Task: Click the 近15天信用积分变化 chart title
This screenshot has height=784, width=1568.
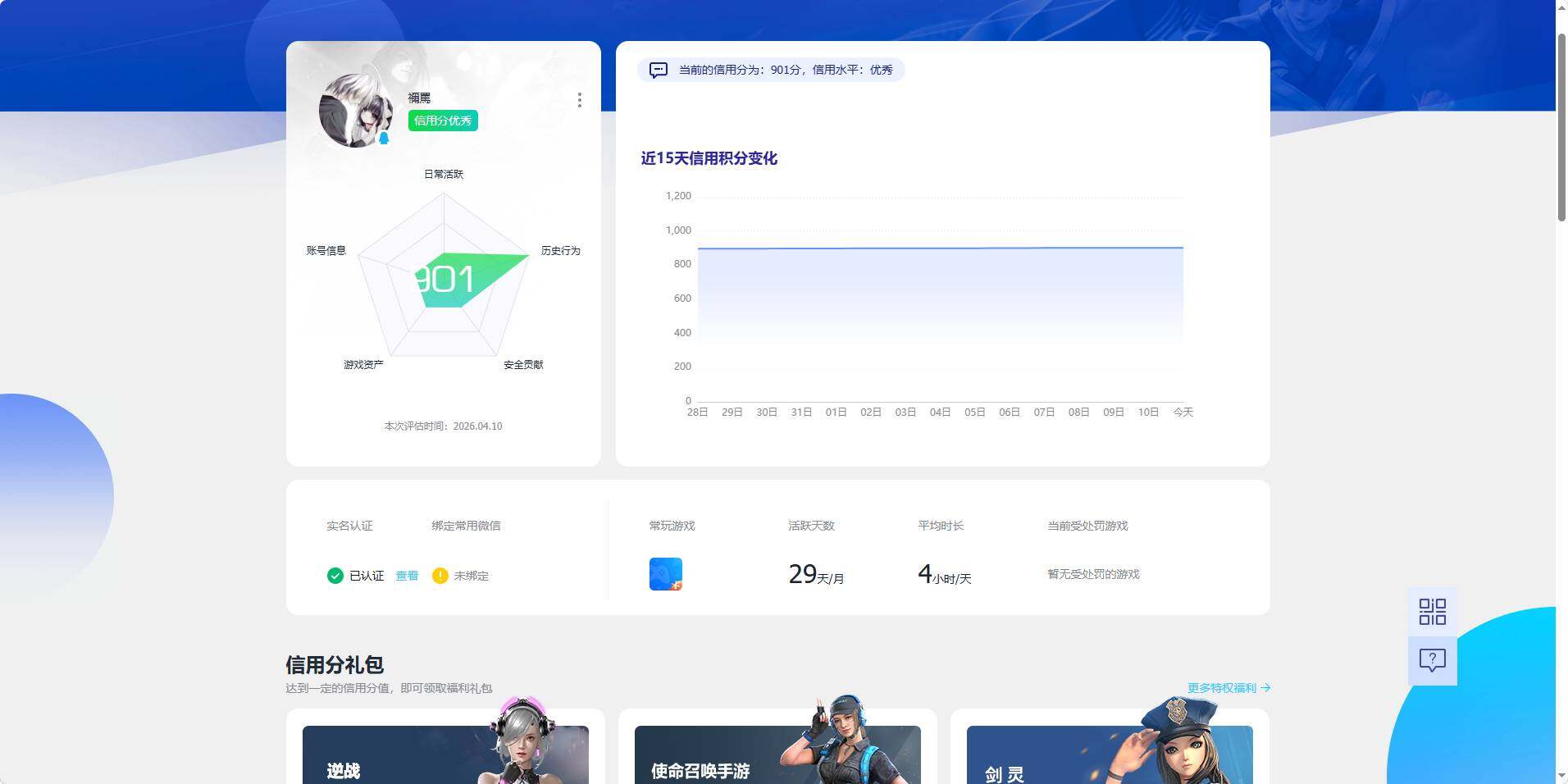Action: tap(709, 158)
